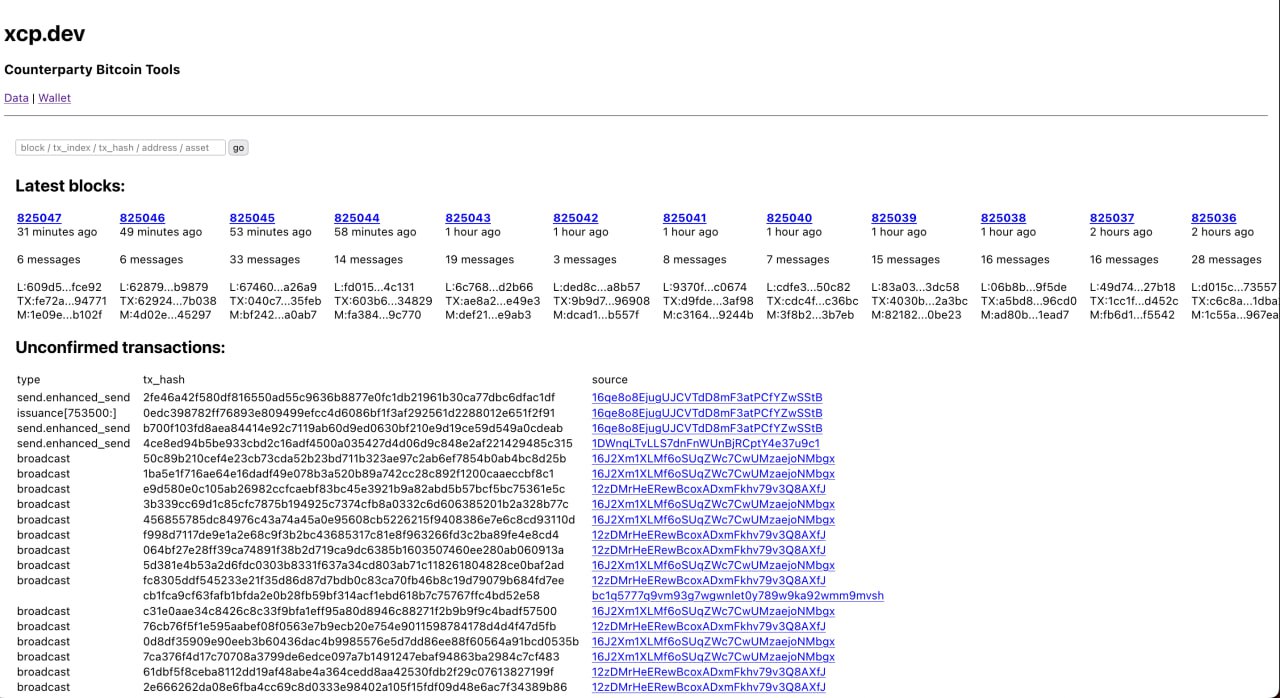1280x698 pixels.
Task: Select block 825044
Action: click(357, 218)
